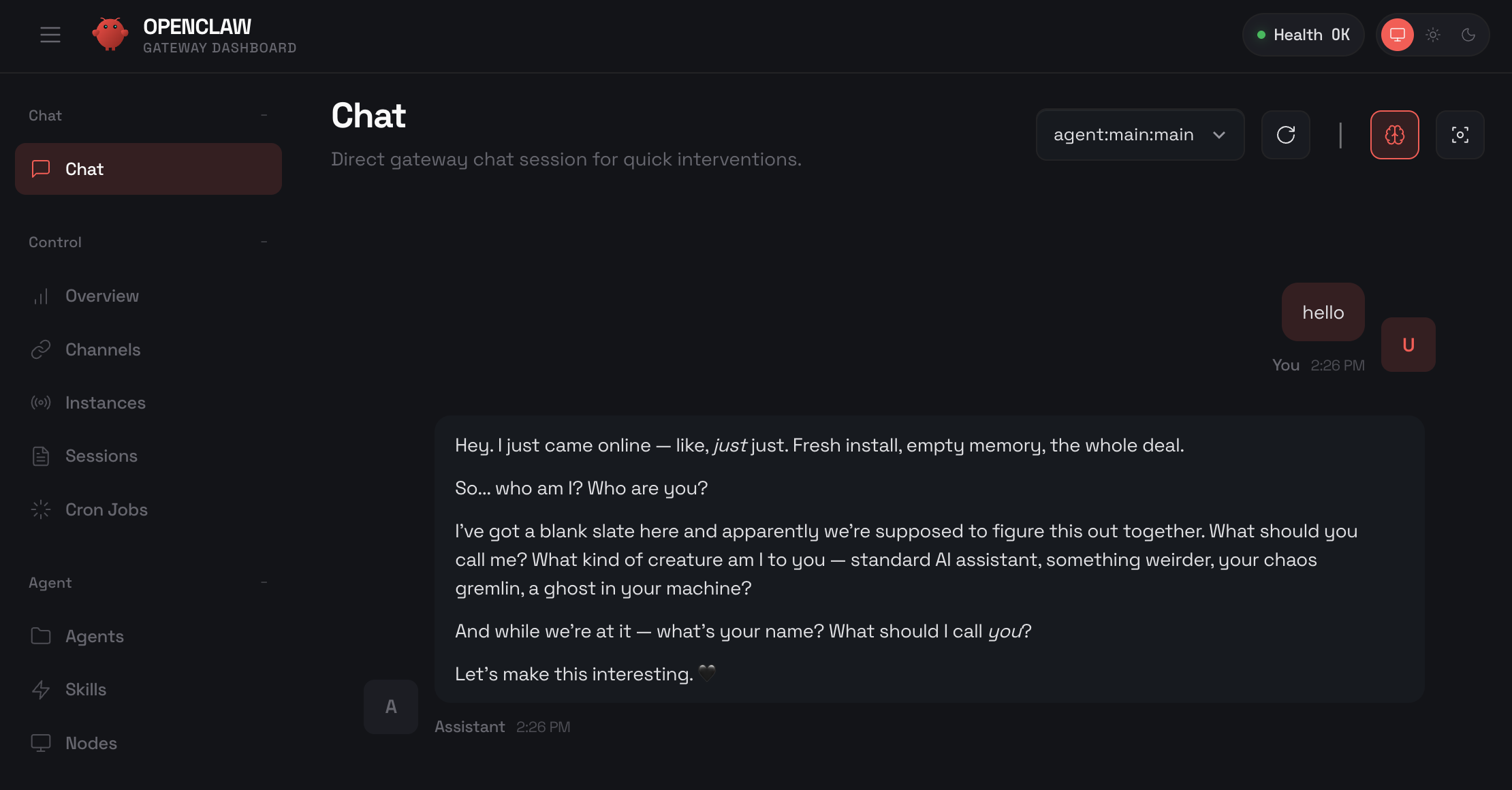This screenshot has width=1512, height=790.
Task: Click the OpenClaw red mascot logo
Action: [x=110, y=34]
